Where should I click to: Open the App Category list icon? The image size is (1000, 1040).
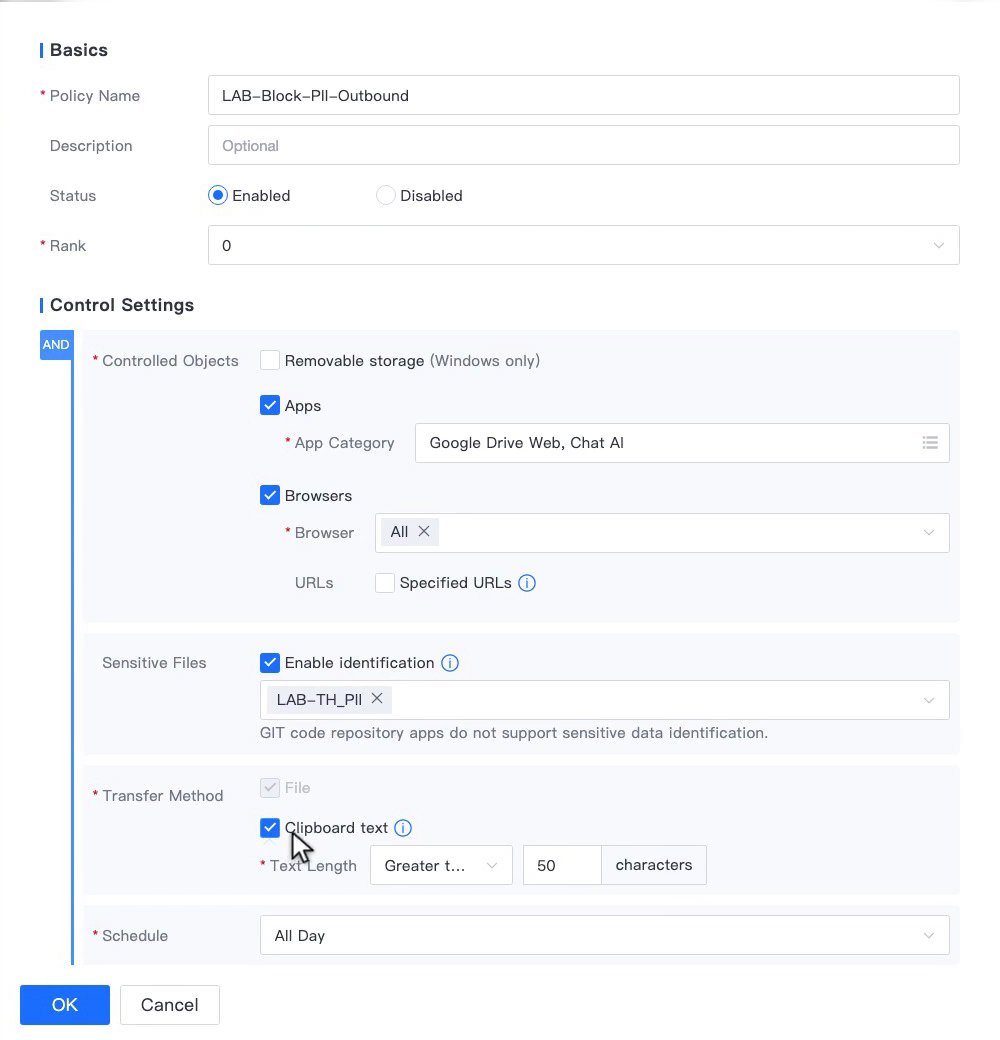(930, 443)
